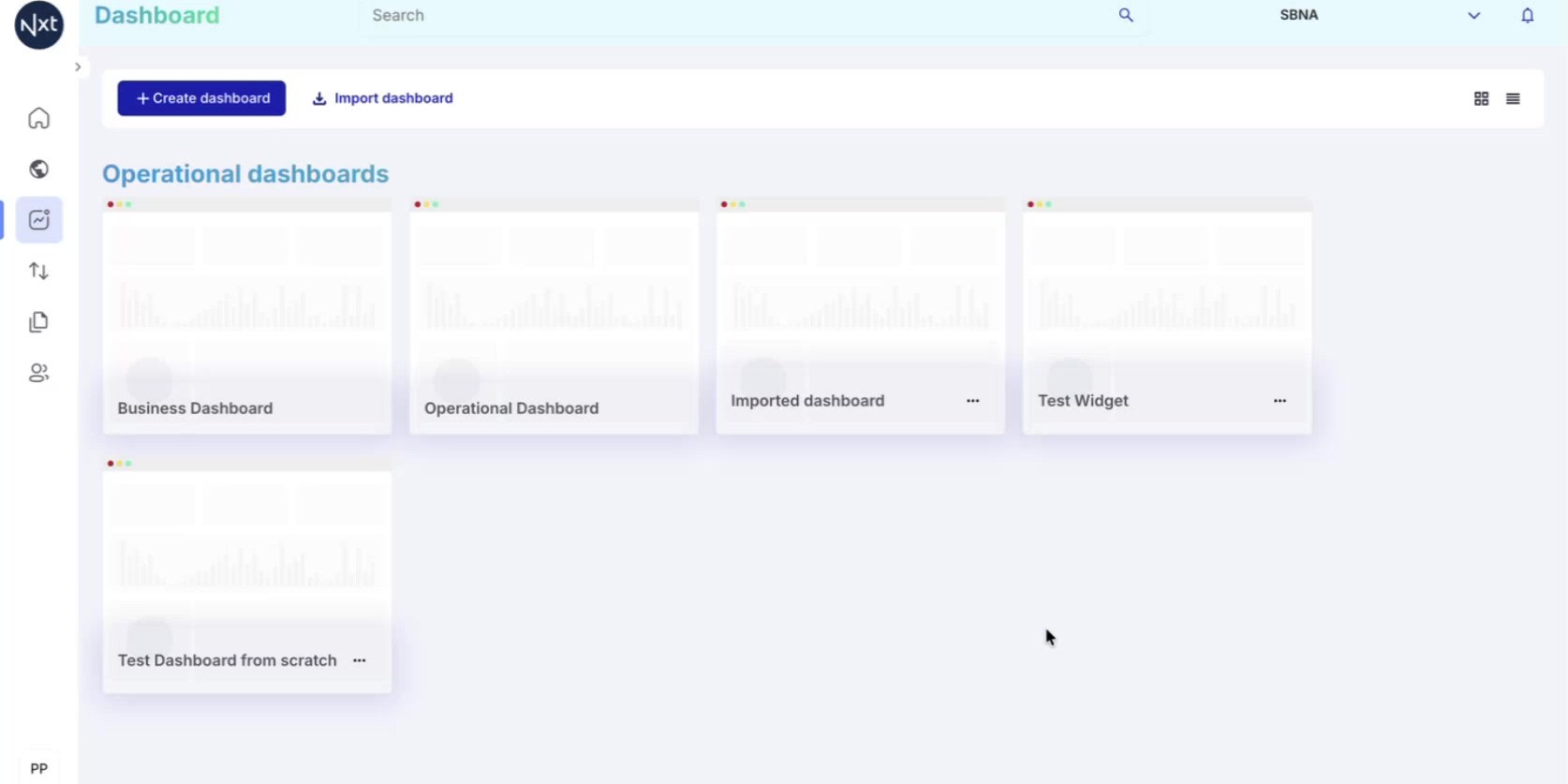Click the Operational dashboards heading
1568x784 pixels.
coord(245,174)
